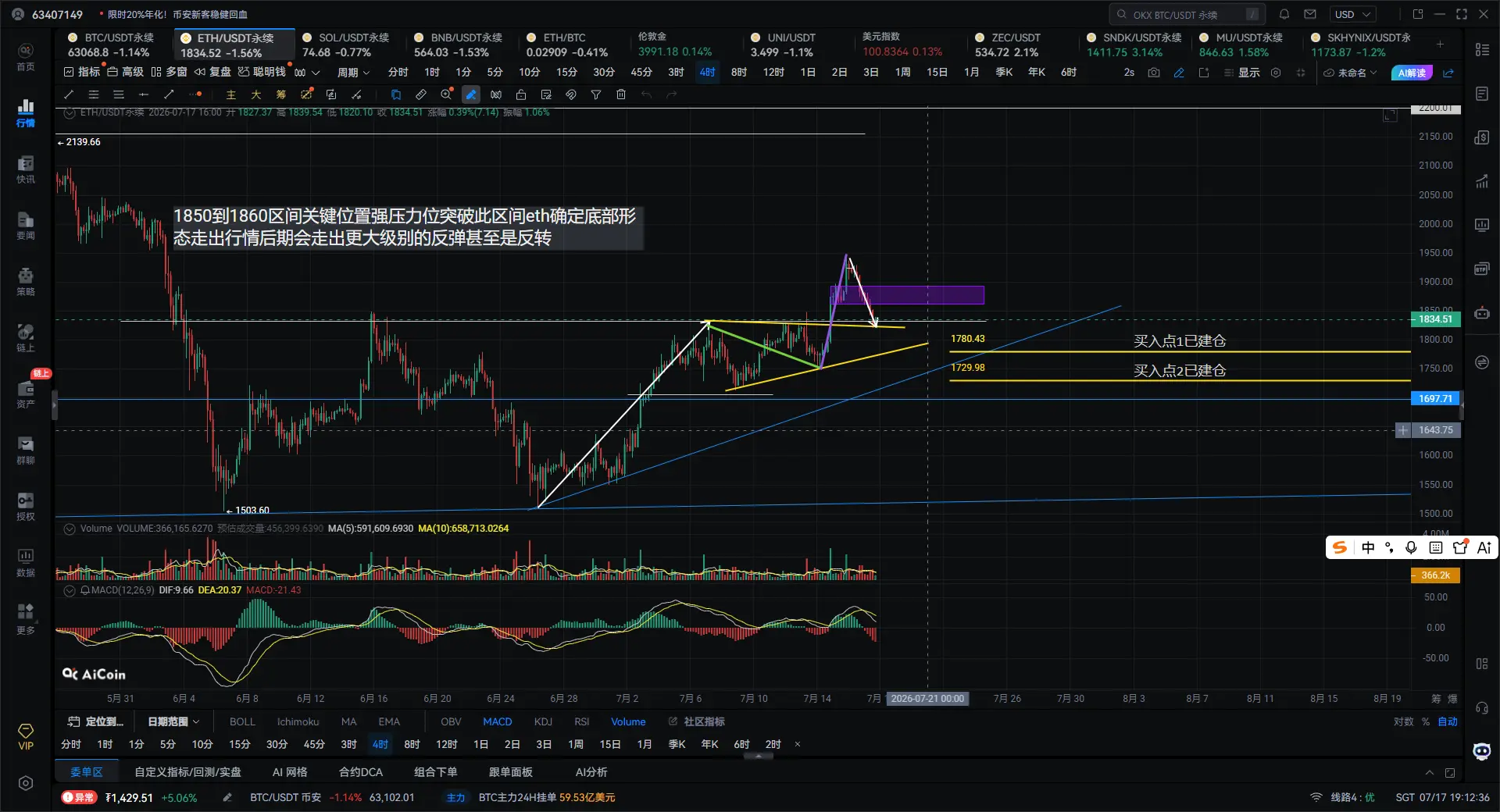Toggle the Ichimoku indicator
The image size is (1500, 812).
tap(298, 721)
